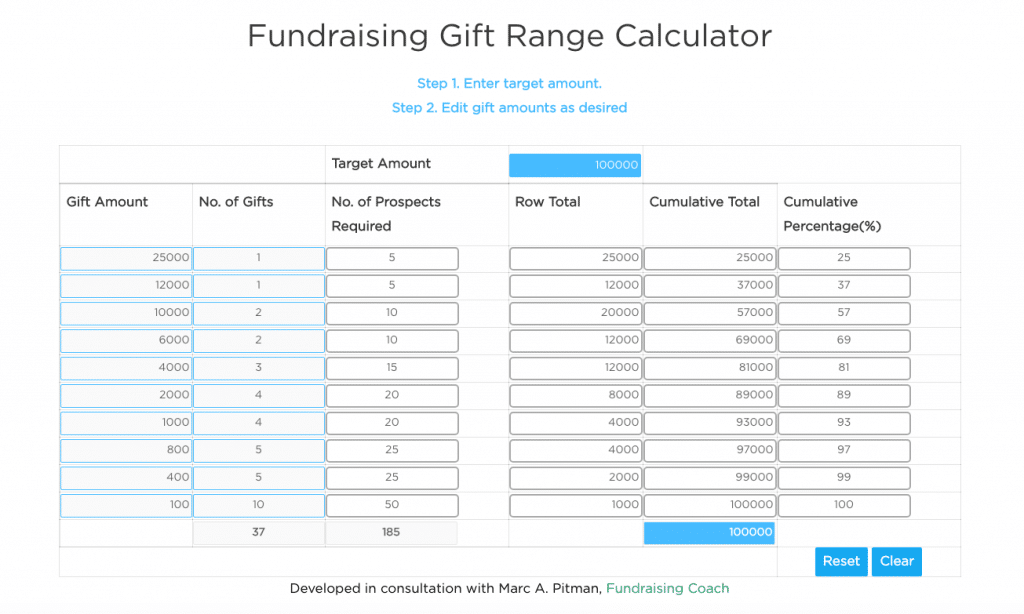Select the Row Total field showing 20000
This screenshot has height=614, width=1024.
(575, 313)
